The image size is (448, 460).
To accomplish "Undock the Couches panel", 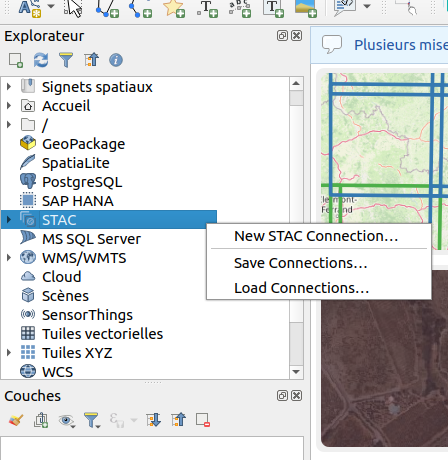I will [282, 396].
